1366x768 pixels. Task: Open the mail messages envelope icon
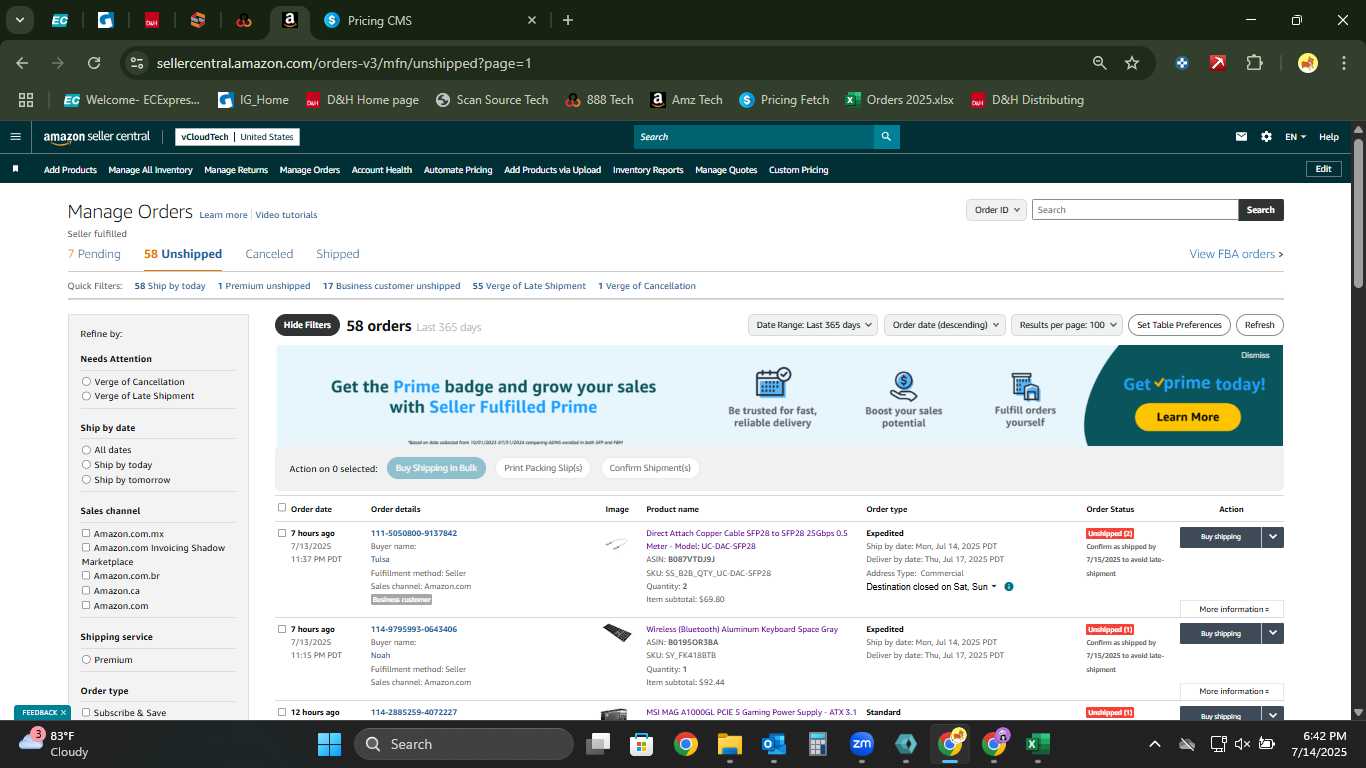click(x=1241, y=137)
